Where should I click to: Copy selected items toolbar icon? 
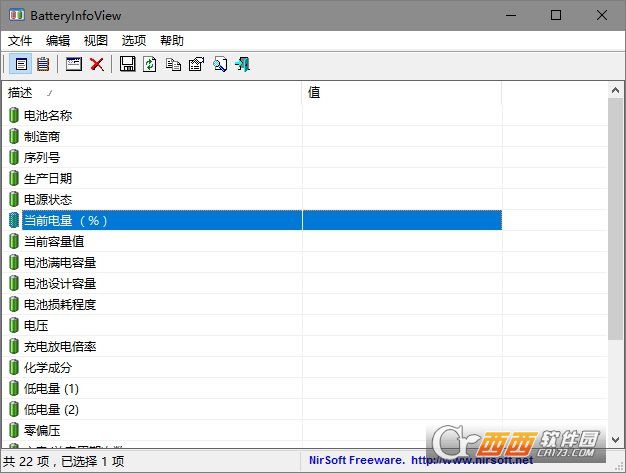tap(173, 64)
